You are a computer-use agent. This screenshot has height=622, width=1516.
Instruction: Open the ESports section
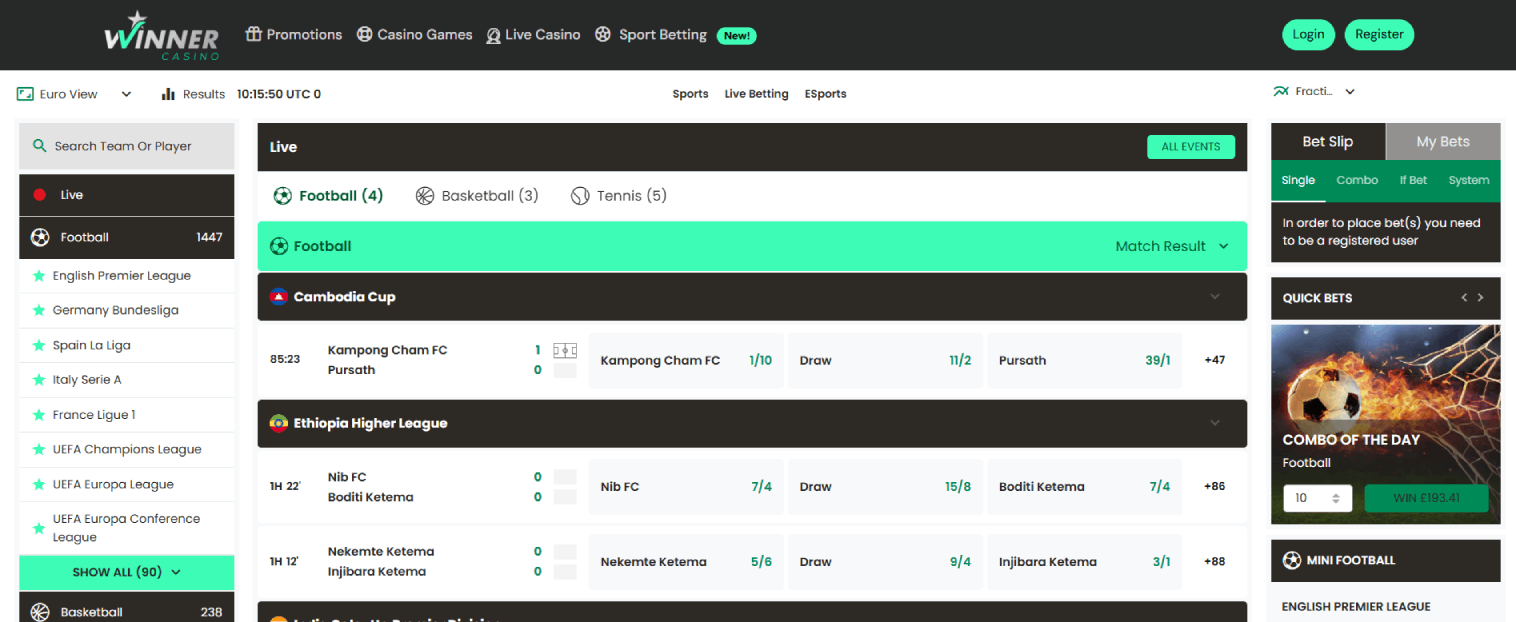(x=825, y=93)
